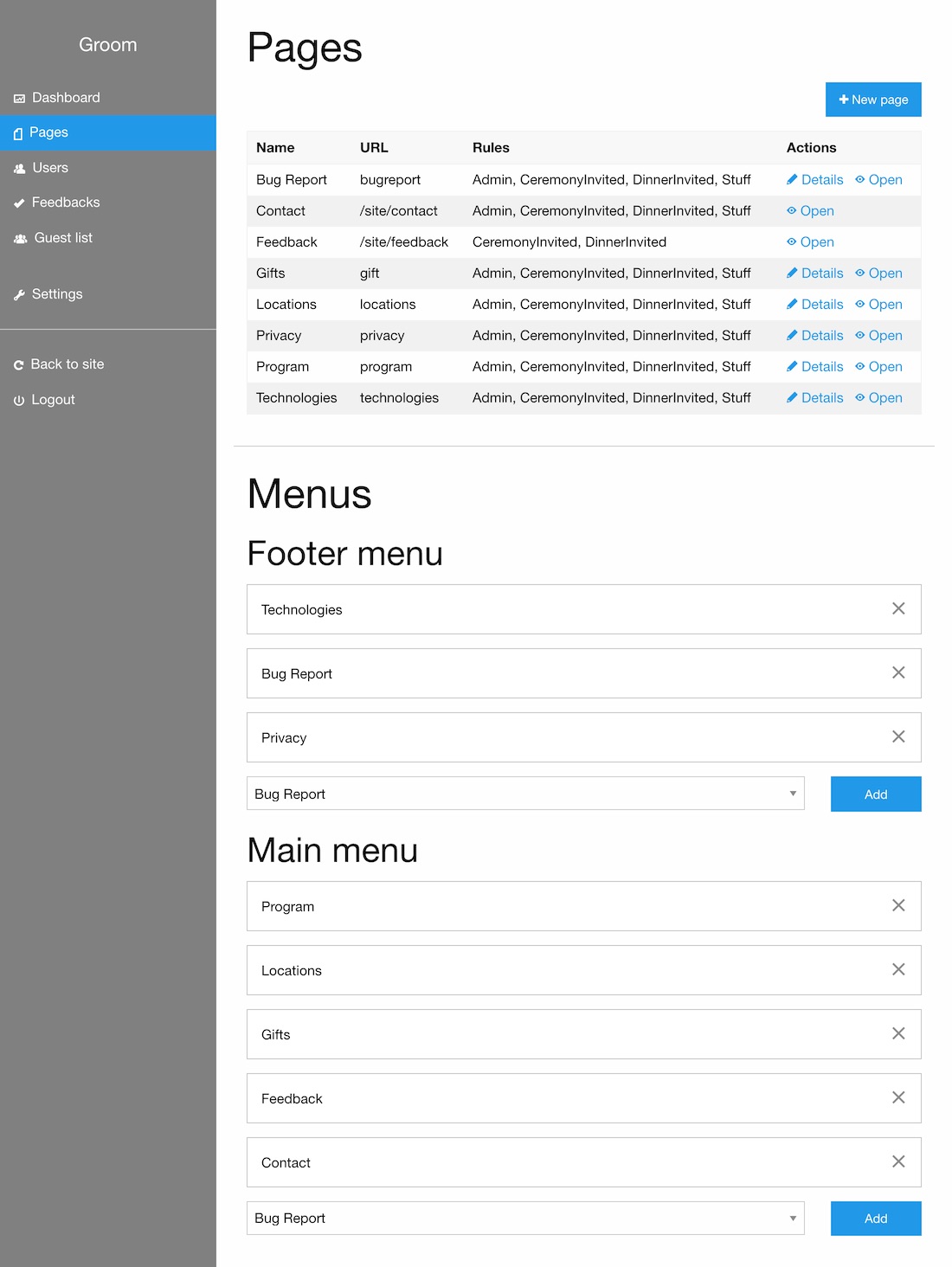952x1267 pixels.
Task: Open the Program page
Action: (878, 367)
